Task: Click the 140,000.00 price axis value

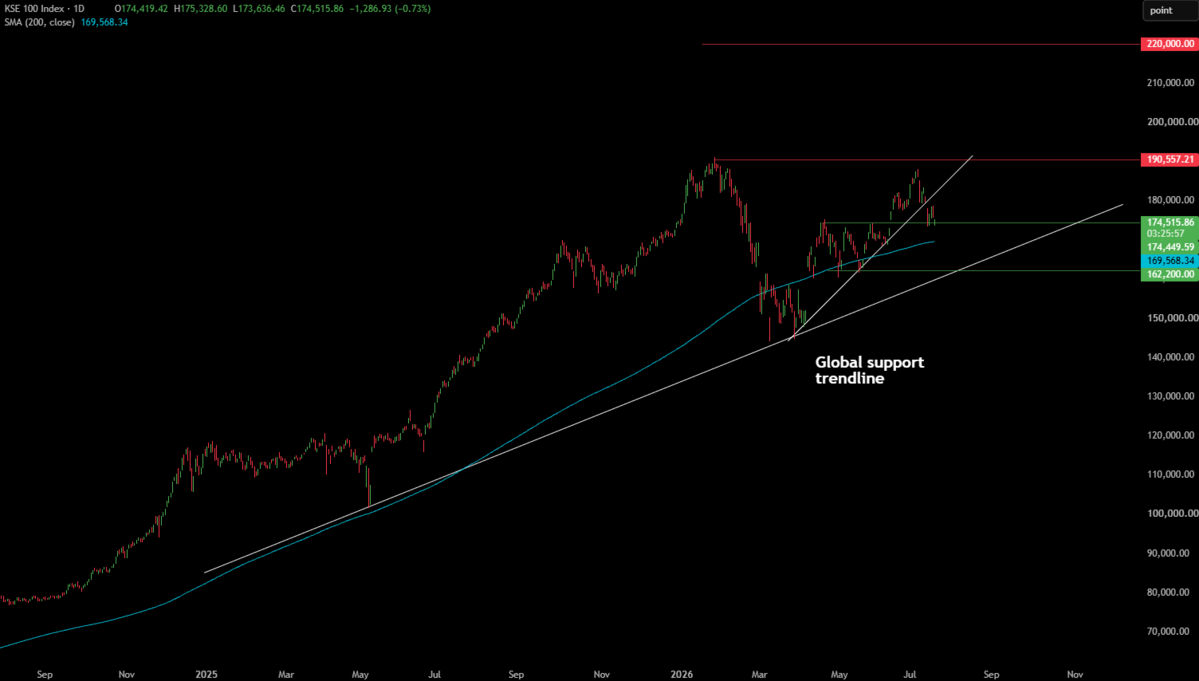Action: coord(1171,357)
